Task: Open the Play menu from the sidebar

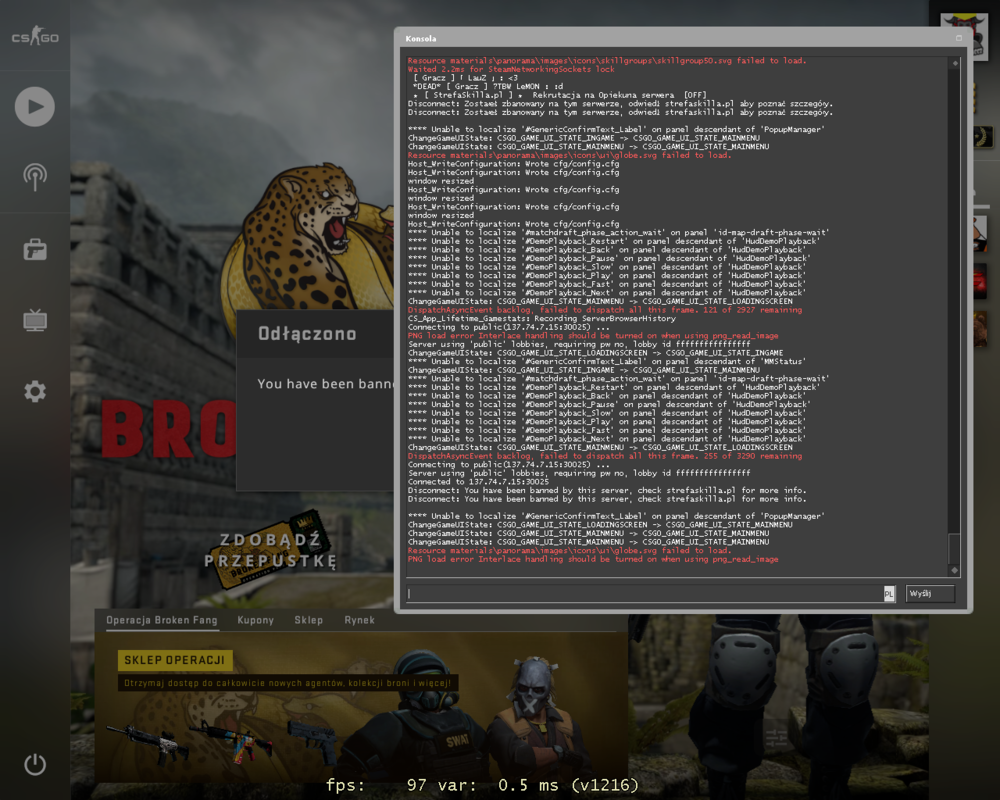Action: coord(34,107)
